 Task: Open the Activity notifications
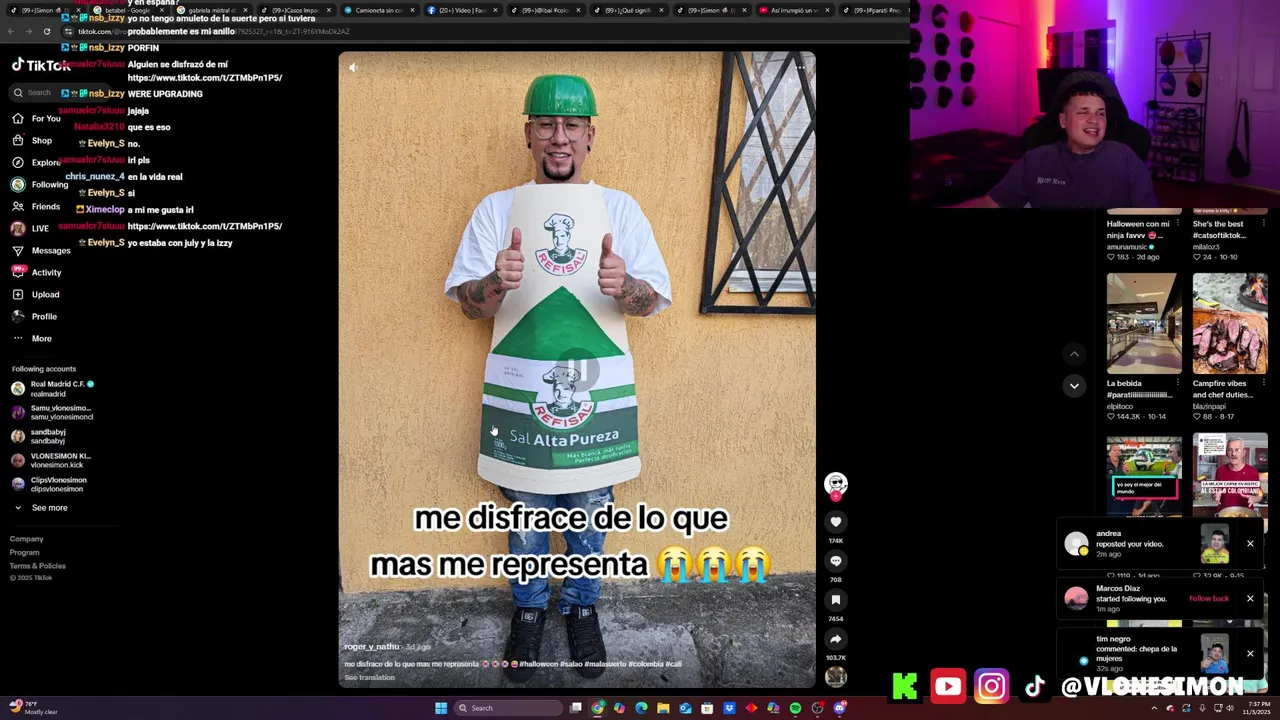37,272
